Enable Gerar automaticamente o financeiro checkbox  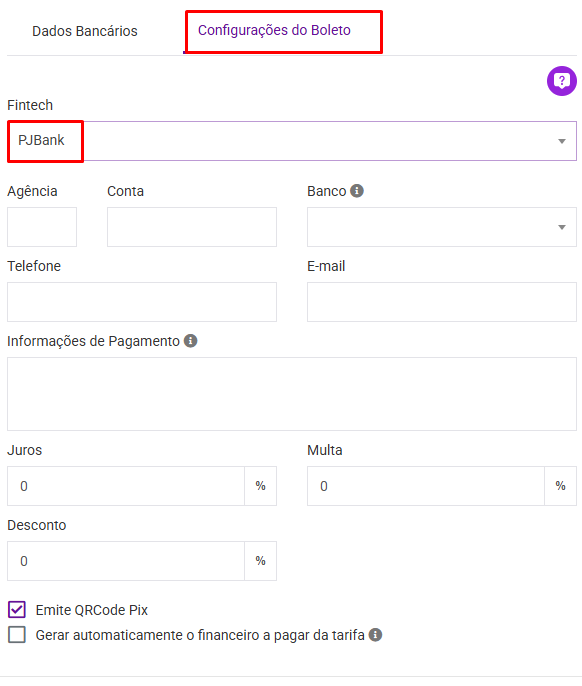coord(17,634)
